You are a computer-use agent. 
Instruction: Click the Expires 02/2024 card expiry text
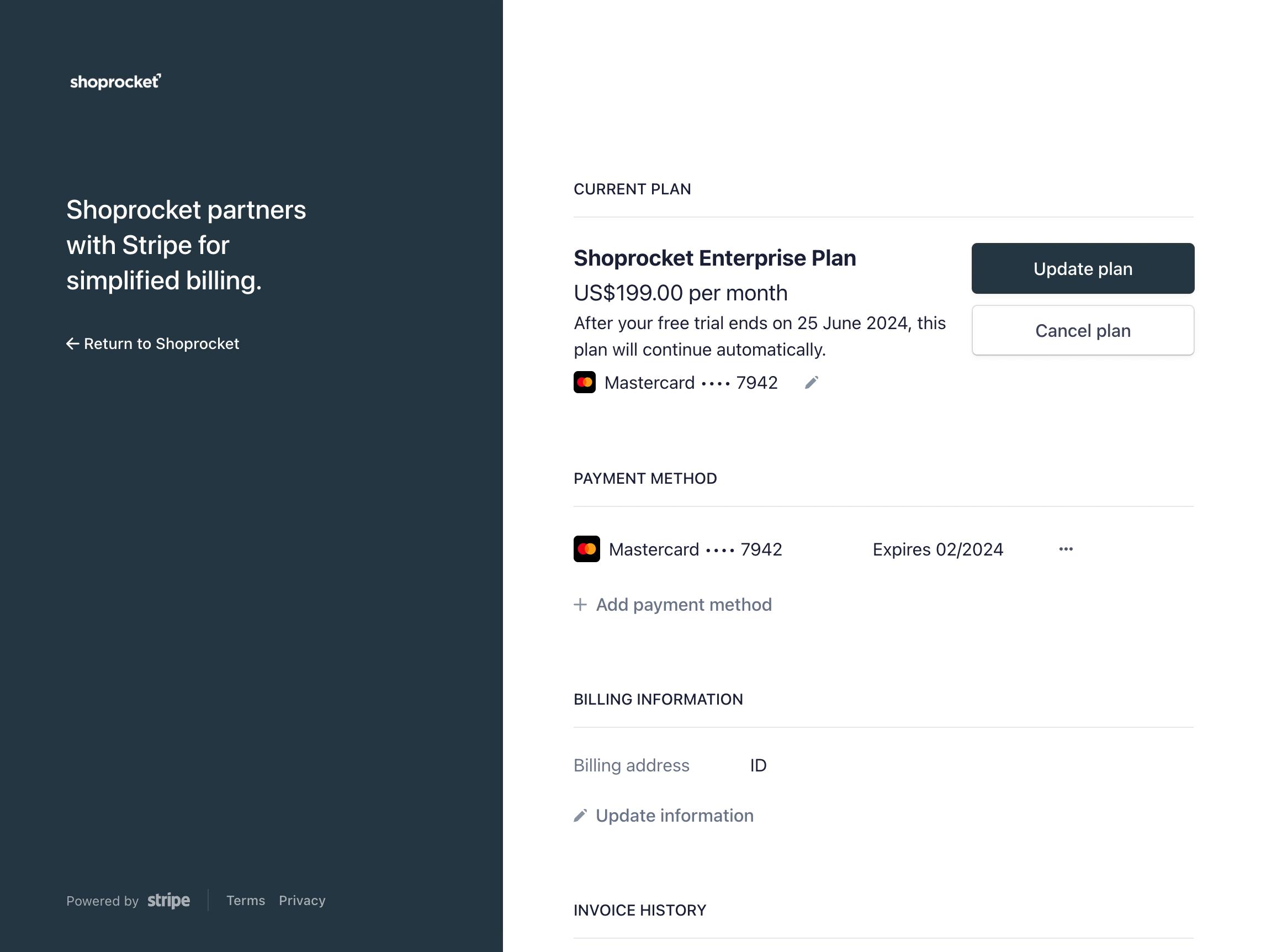(938, 549)
